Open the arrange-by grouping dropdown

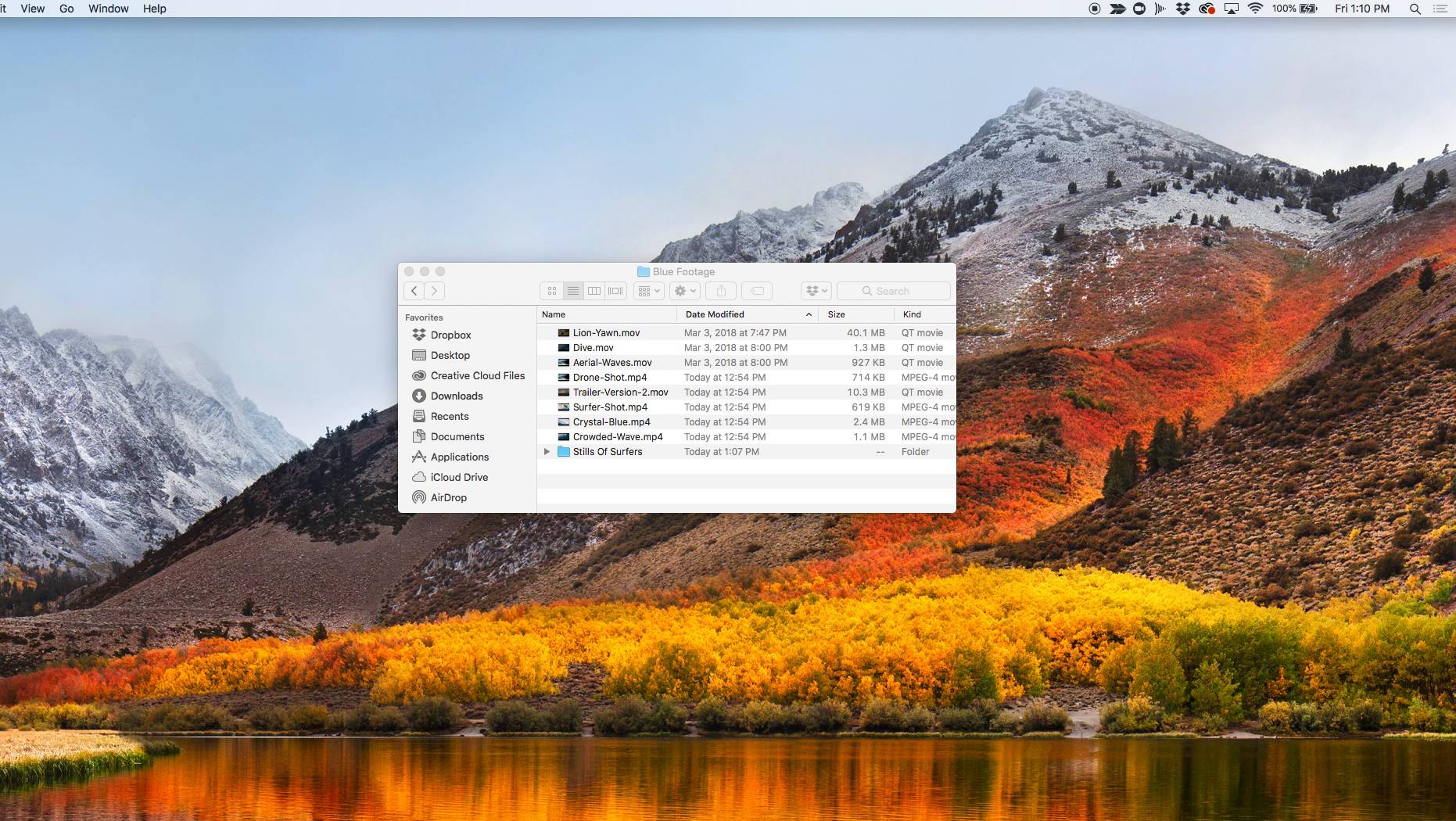pyautogui.click(x=649, y=291)
